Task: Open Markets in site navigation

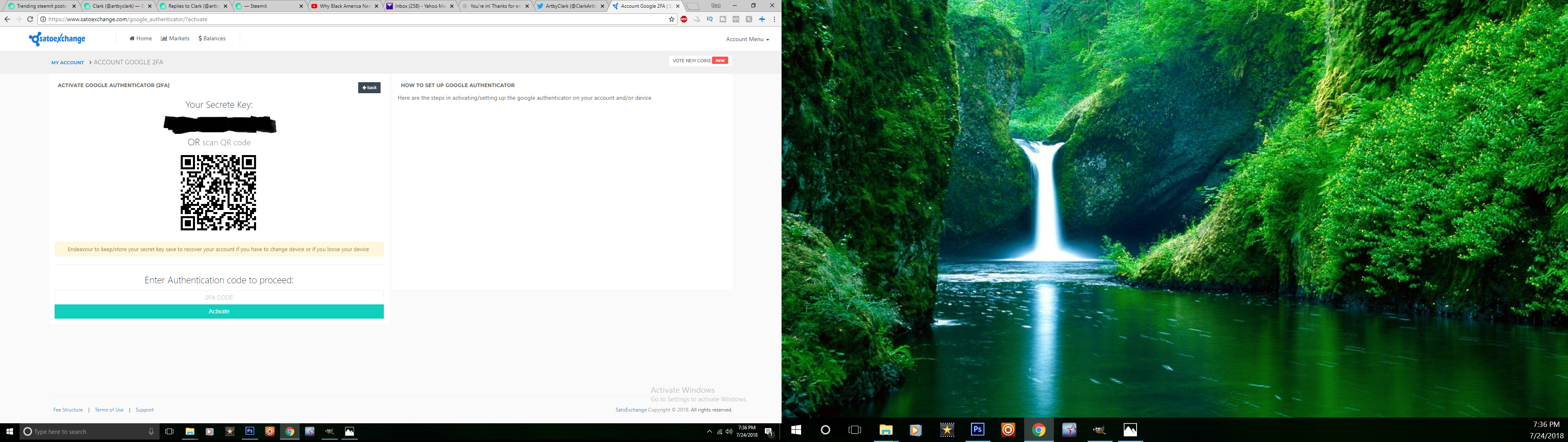Action: coord(175,38)
